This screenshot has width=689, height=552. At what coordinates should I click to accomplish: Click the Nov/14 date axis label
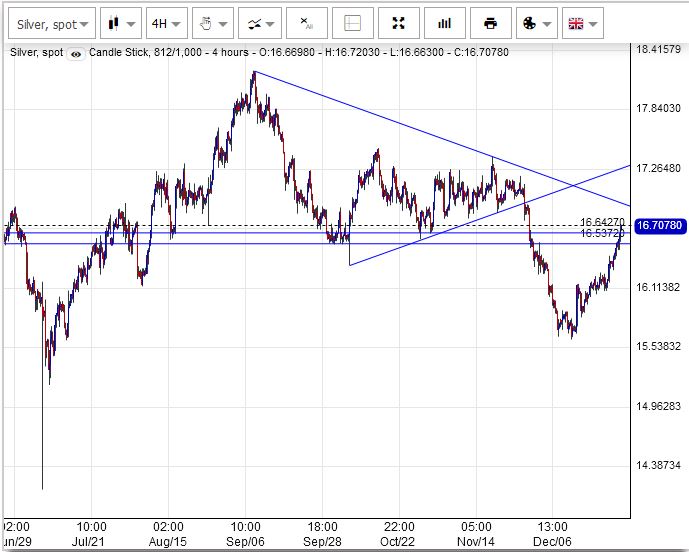pos(476,541)
